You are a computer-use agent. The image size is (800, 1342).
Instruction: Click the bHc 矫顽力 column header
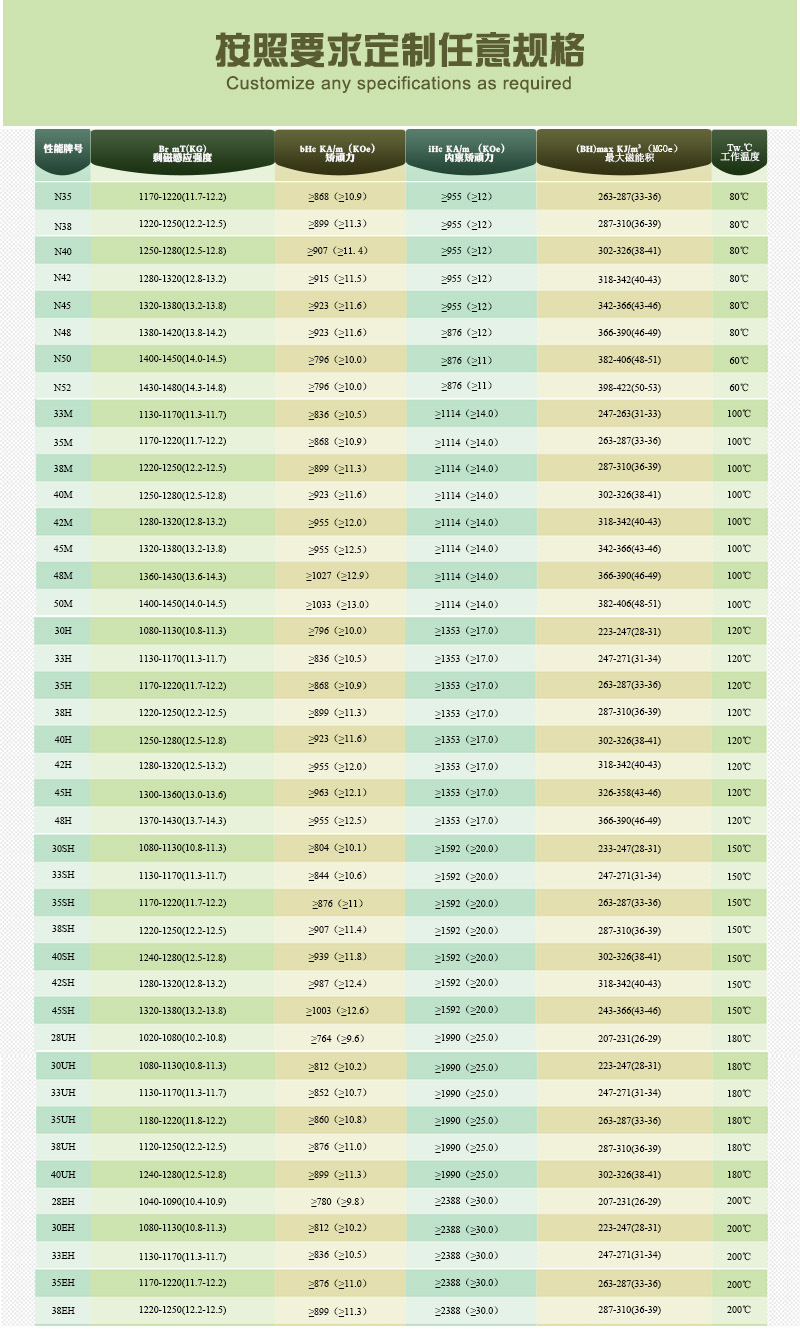click(339, 153)
